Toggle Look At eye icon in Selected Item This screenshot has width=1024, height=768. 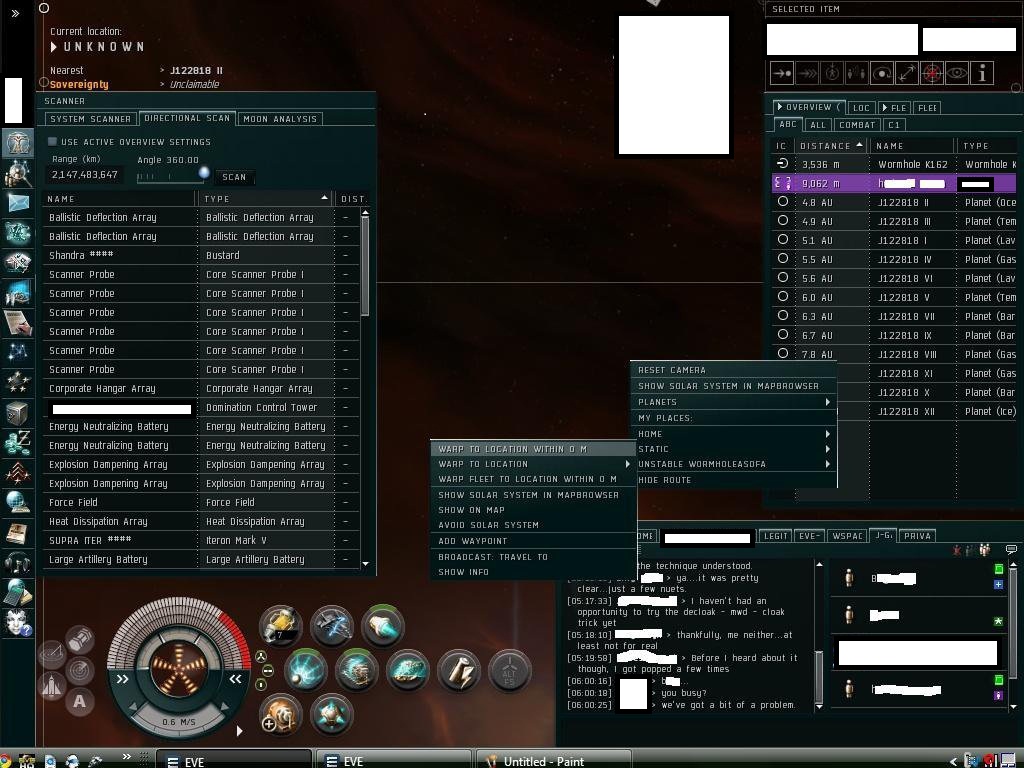[957, 73]
